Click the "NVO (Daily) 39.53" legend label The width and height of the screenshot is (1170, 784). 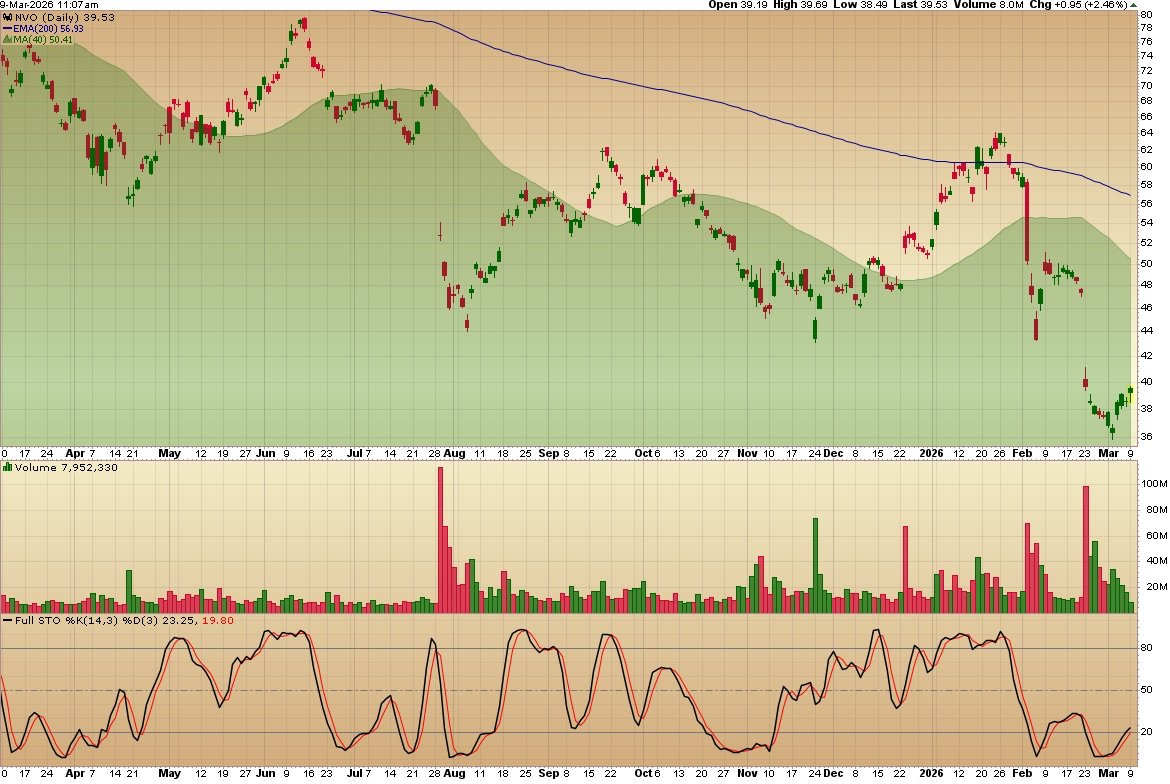[x=65, y=17]
